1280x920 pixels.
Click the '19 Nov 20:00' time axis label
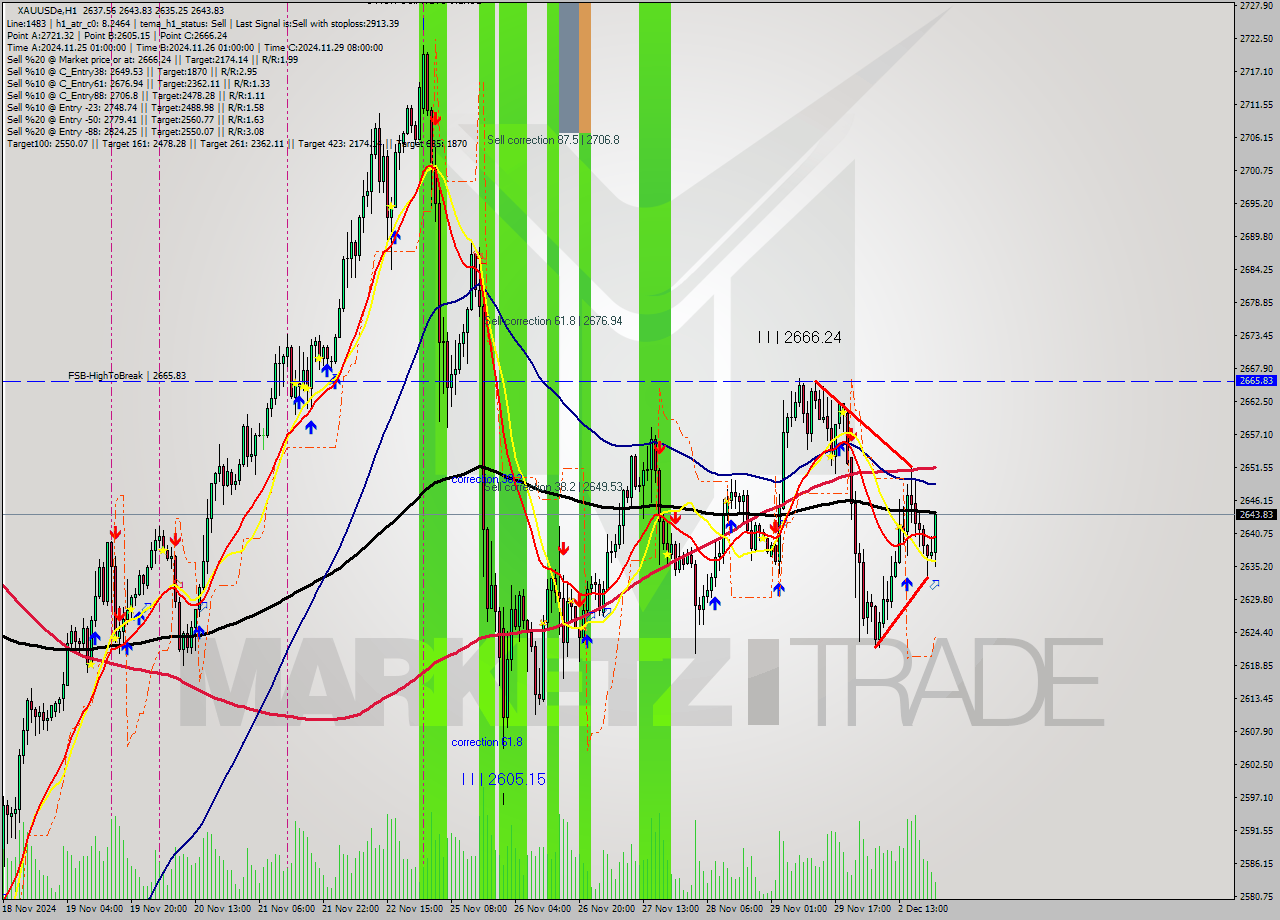pyautogui.click(x=159, y=909)
